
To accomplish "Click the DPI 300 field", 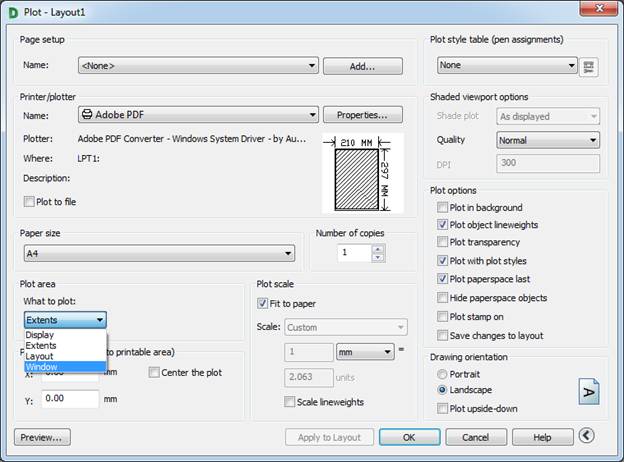I will [x=548, y=163].
